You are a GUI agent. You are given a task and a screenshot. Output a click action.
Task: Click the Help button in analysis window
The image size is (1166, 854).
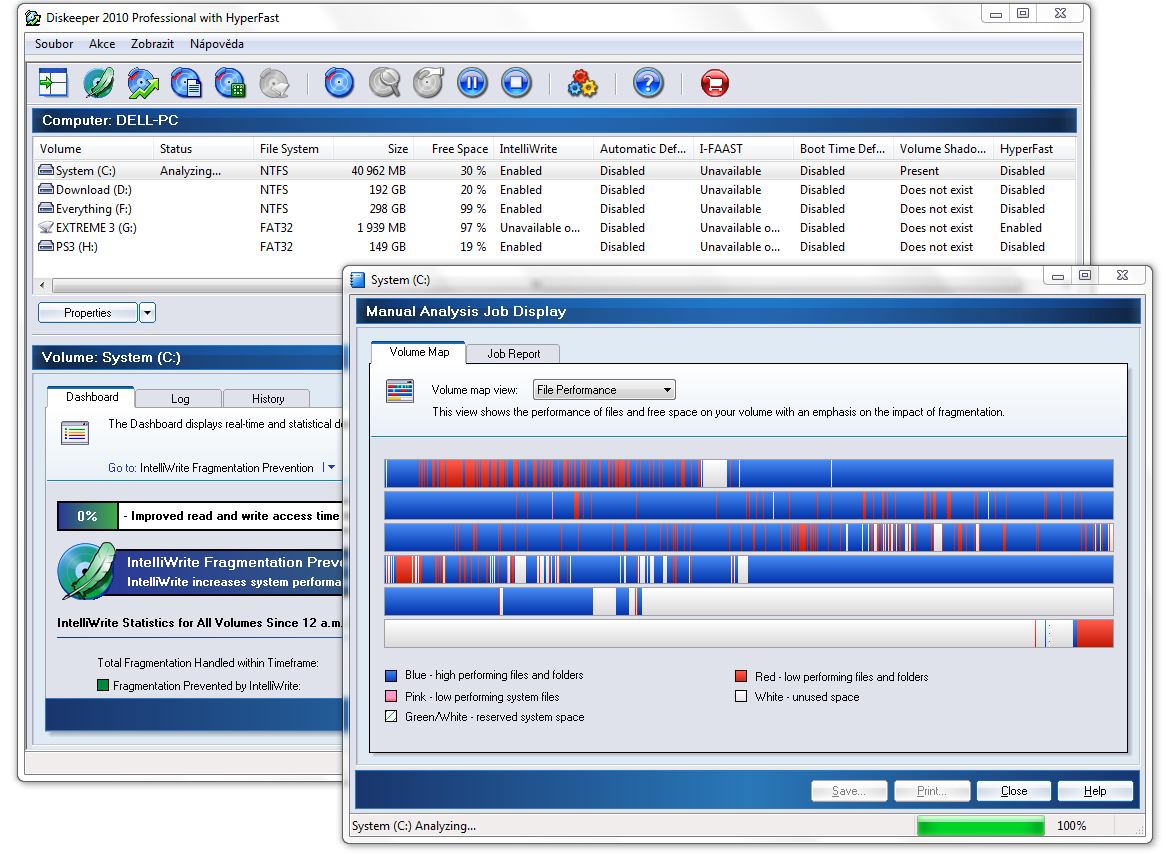1095,791
